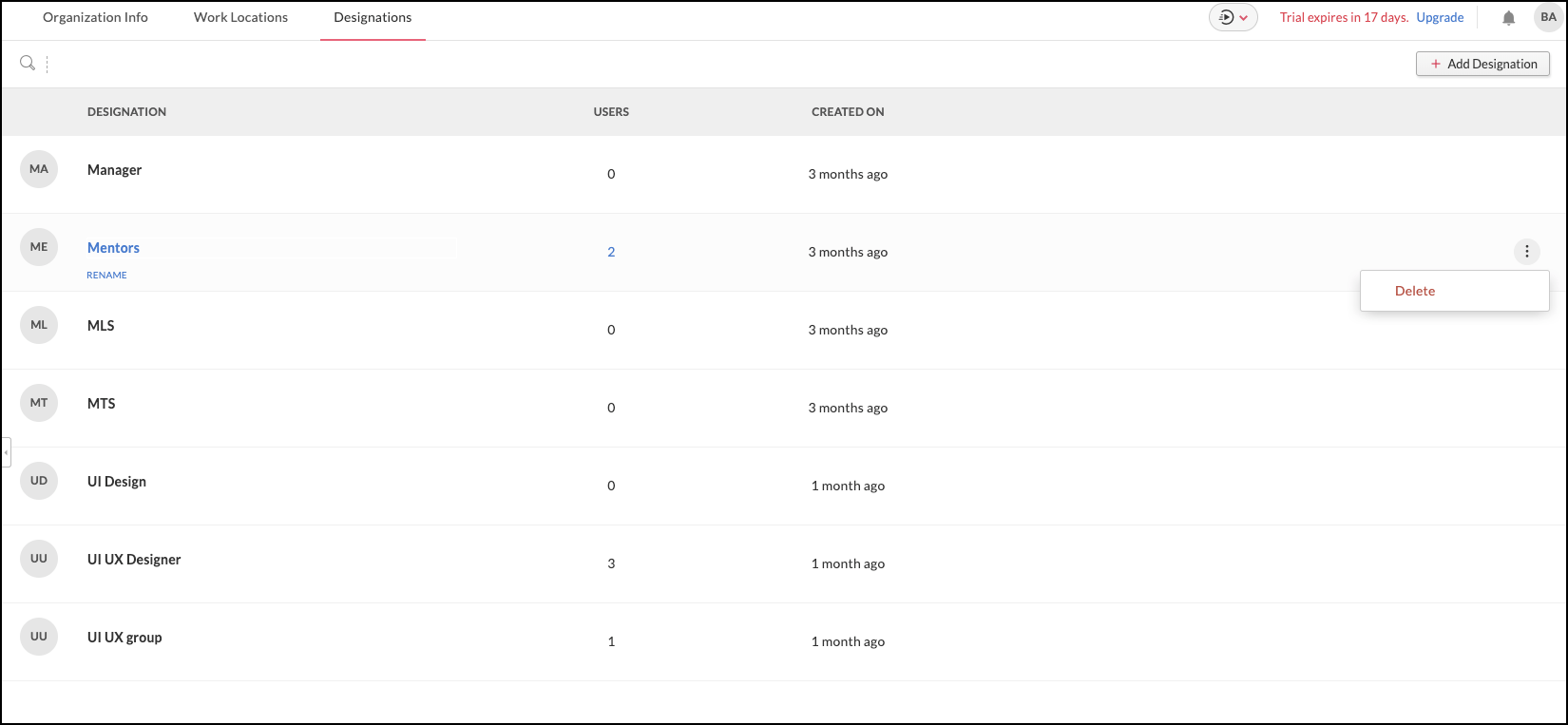Click the ML avatar for MLS

39,325
